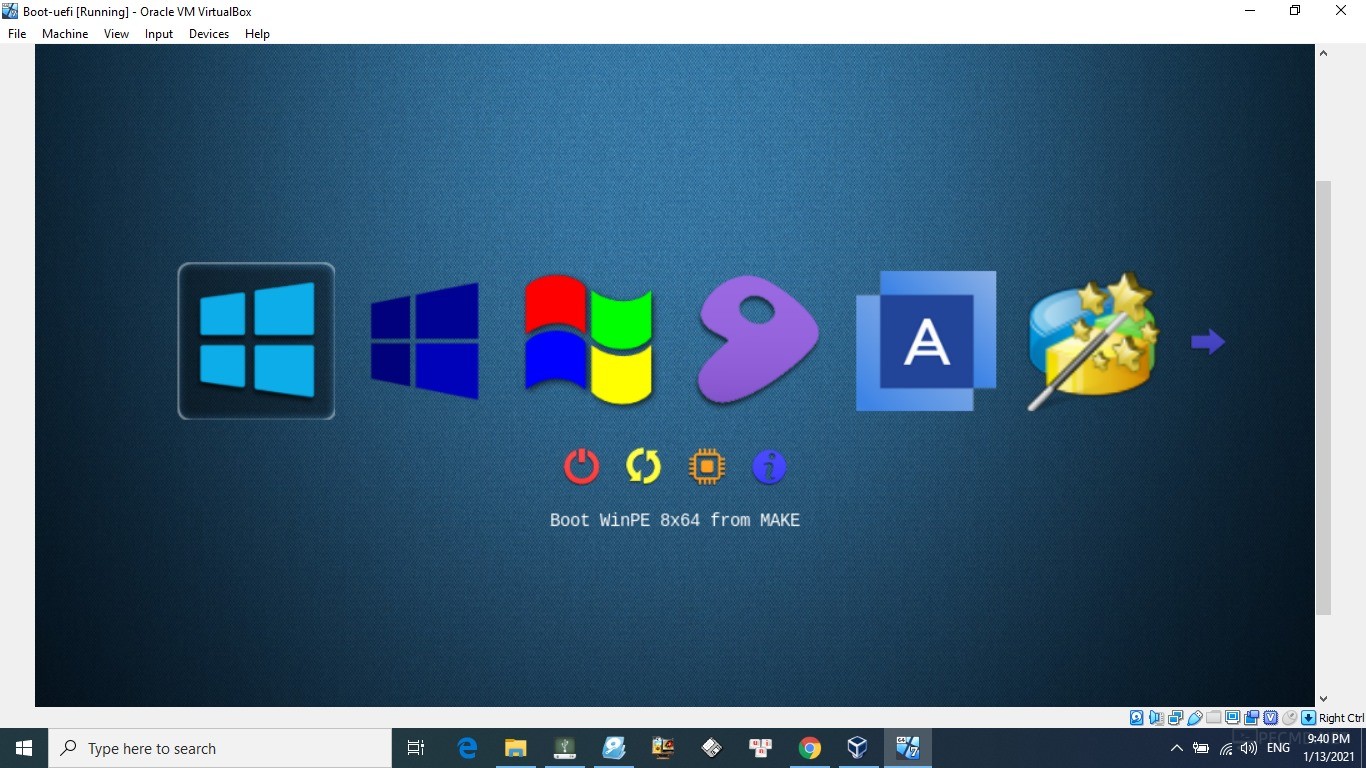
Task: Choose the dark-blue Windows logo boot entry
Action: 424,341
